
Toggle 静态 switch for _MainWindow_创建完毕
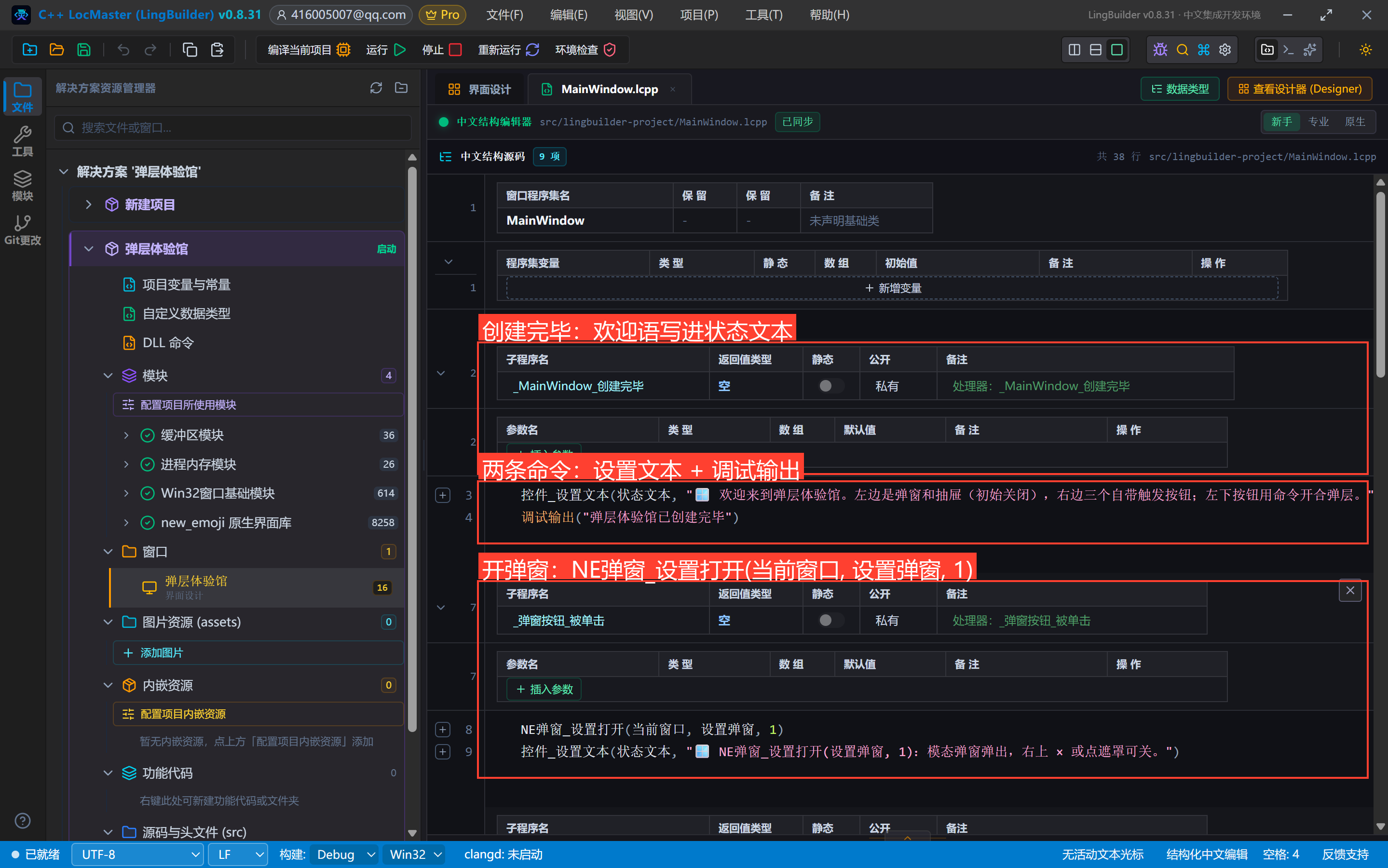(830, 386)
